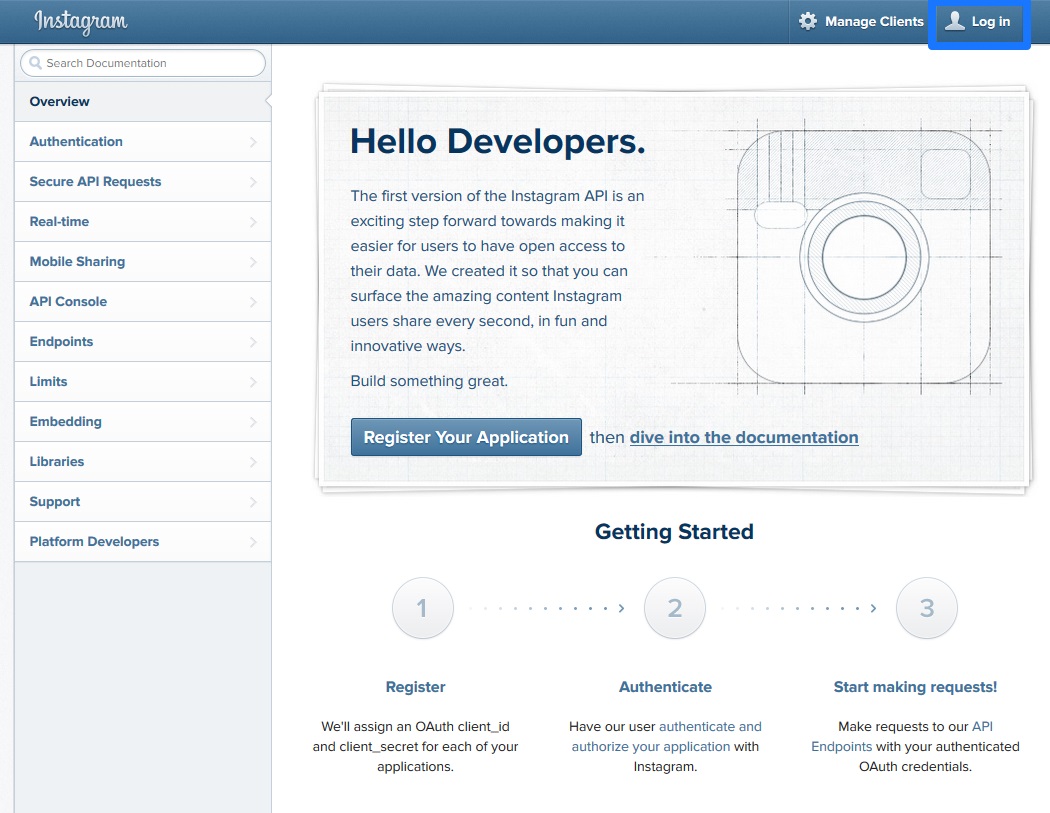Viewport: 1050px width, 813px height.
Task: Click the search magnifier icon
Action: pyautogui.click(x=36, y=63)
